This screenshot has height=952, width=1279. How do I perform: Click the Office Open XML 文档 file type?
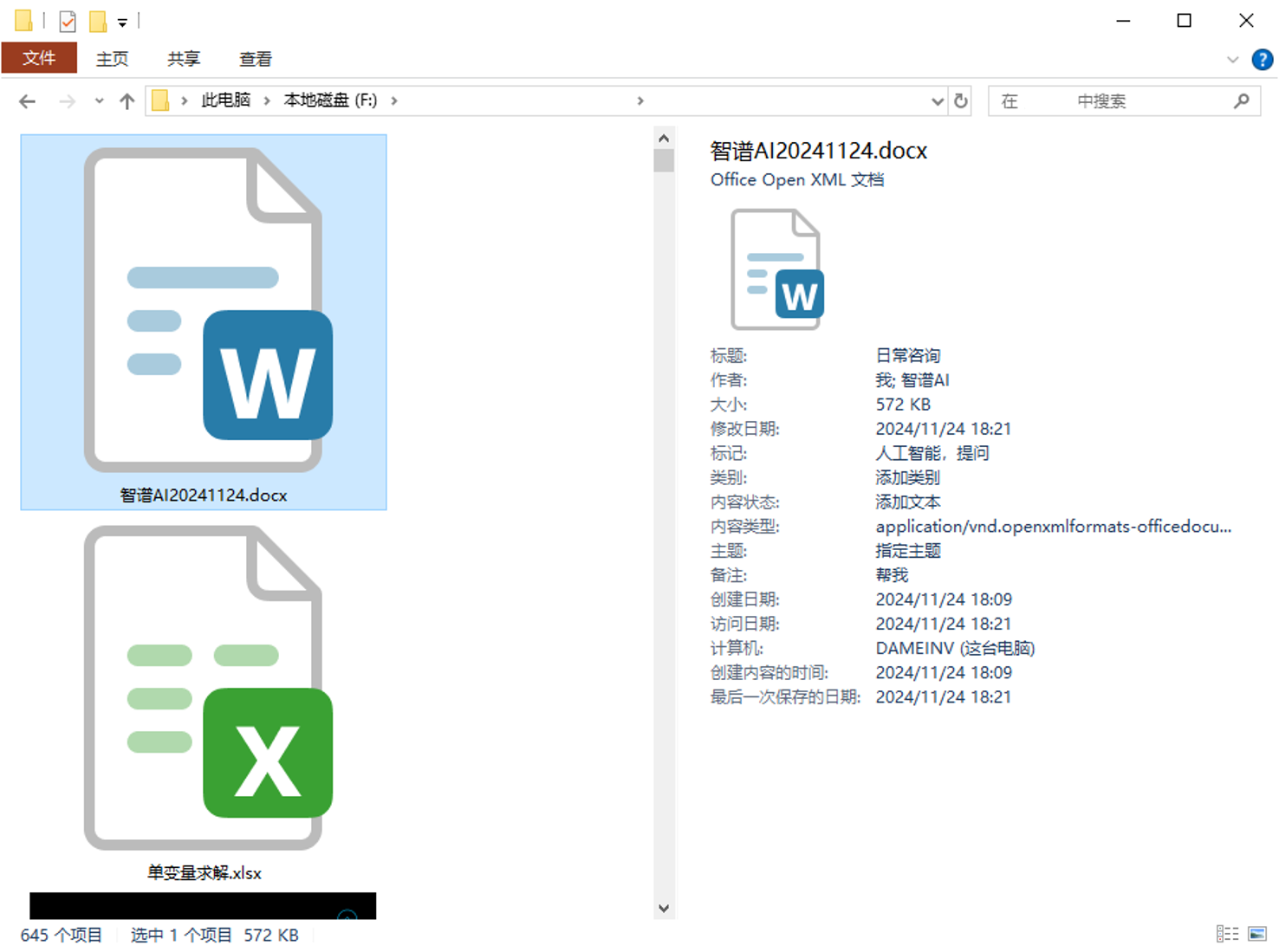click(797, 180)
